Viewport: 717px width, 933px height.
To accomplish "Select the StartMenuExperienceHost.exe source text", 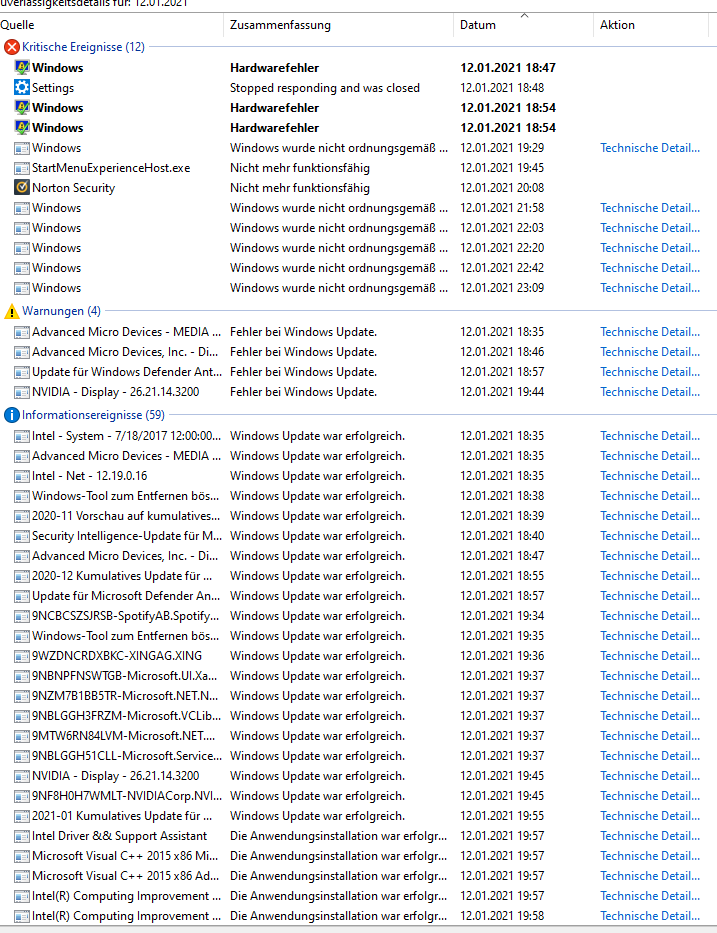I will pos(111,168).
